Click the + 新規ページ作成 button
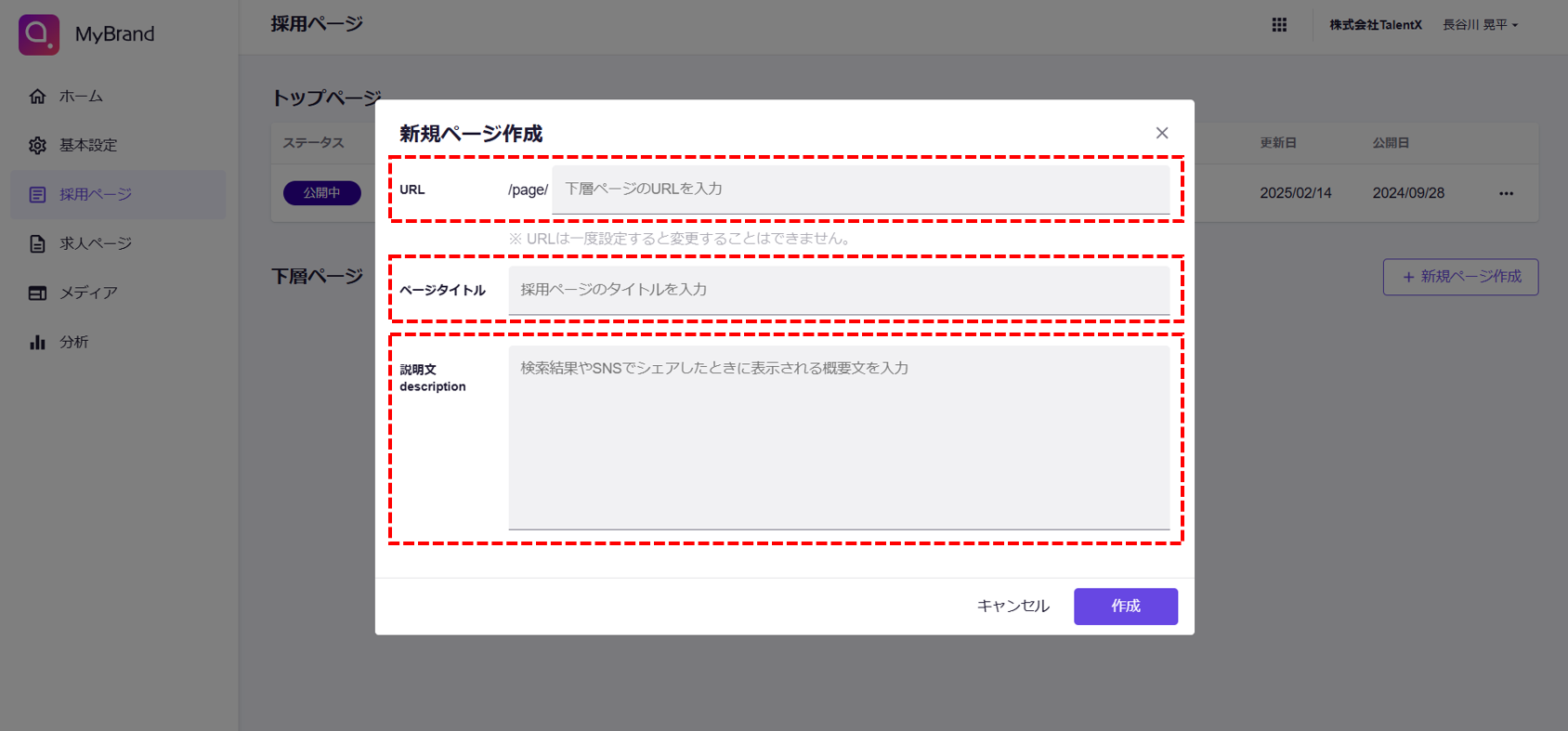Screen dimensions: 1568x731 tap(1460, 277)
